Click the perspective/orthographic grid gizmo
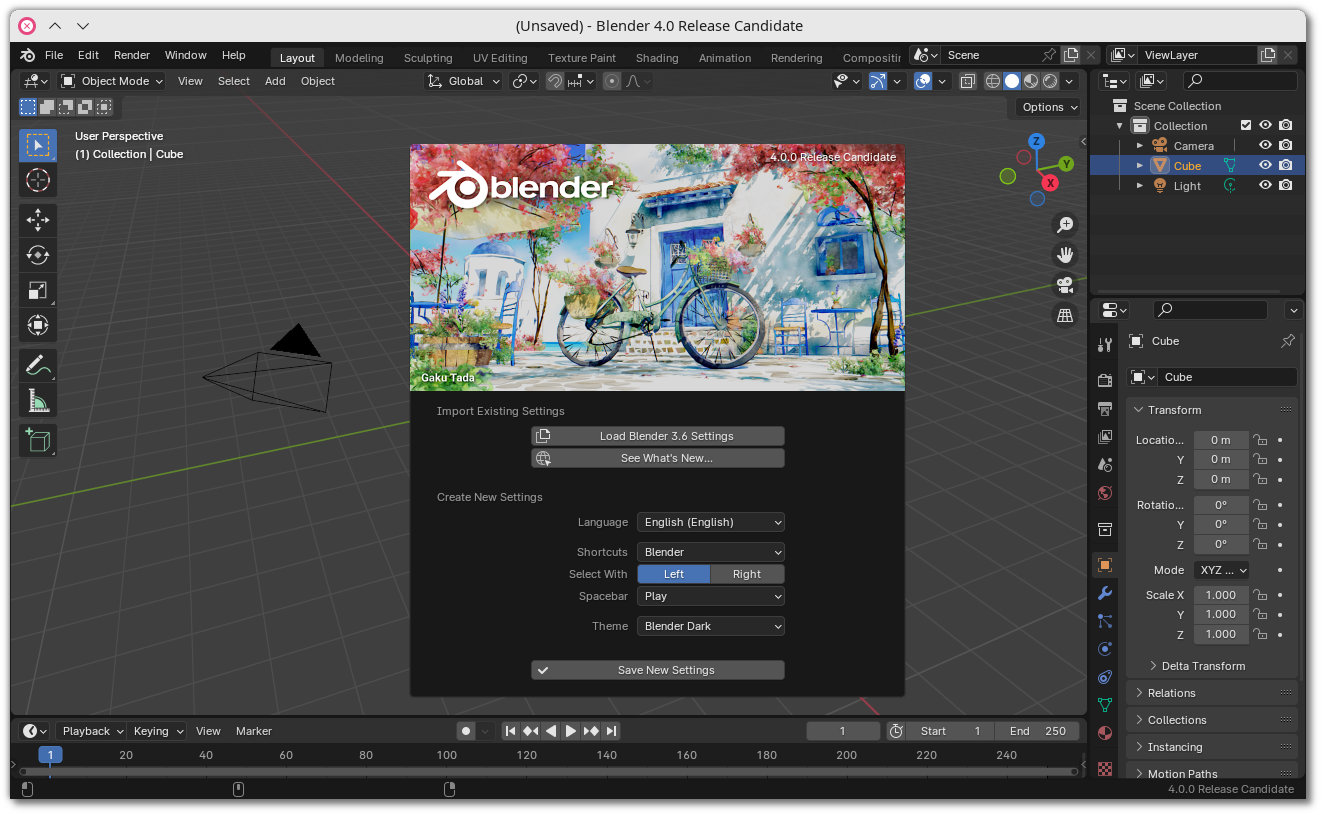Image resolution: width=1322 pixels, height=815 pixels. [1065, 315]
